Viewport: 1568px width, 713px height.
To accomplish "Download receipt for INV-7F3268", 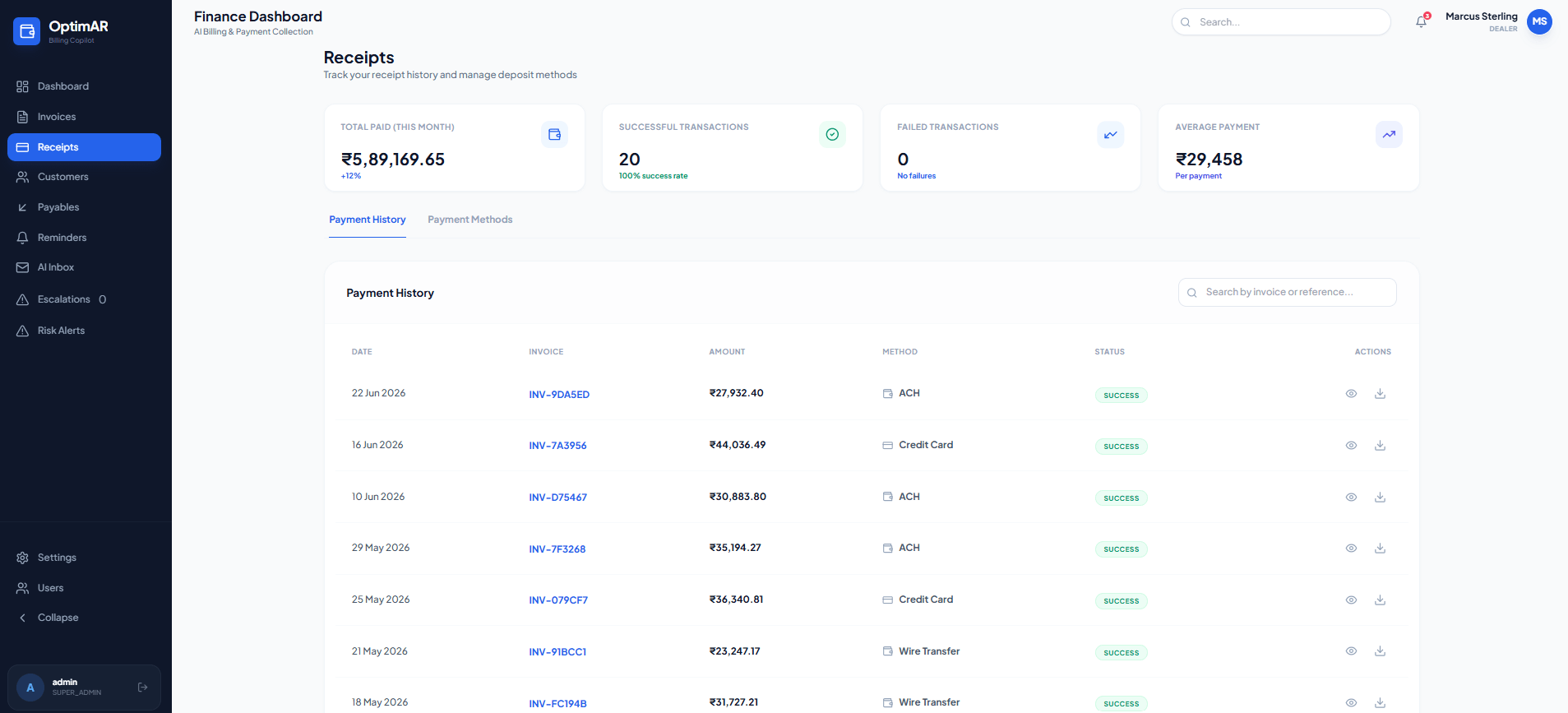I will pos(1380,549).
